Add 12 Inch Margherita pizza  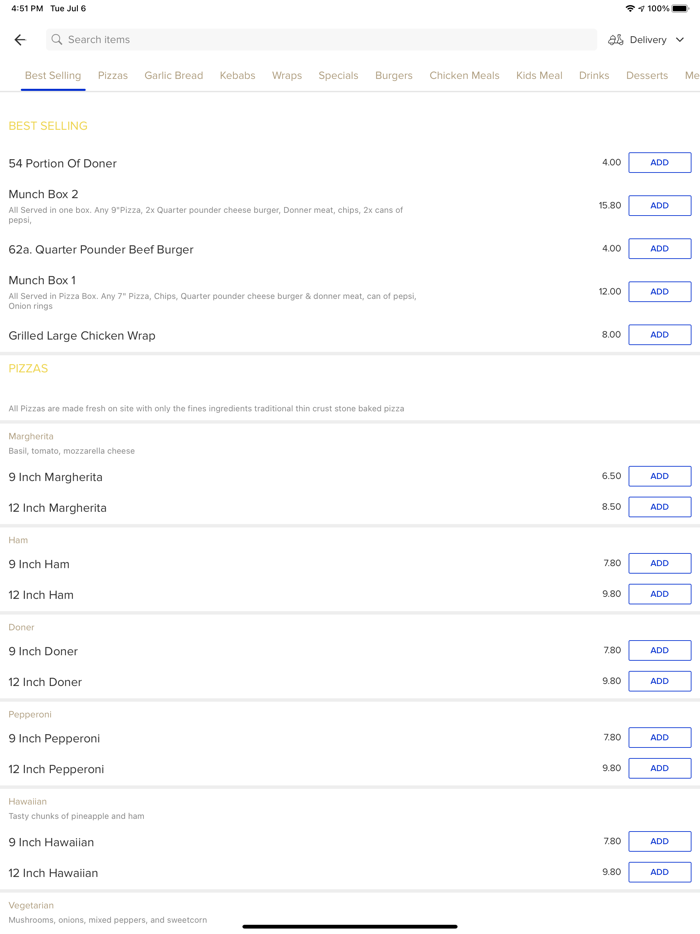(659, 507)
